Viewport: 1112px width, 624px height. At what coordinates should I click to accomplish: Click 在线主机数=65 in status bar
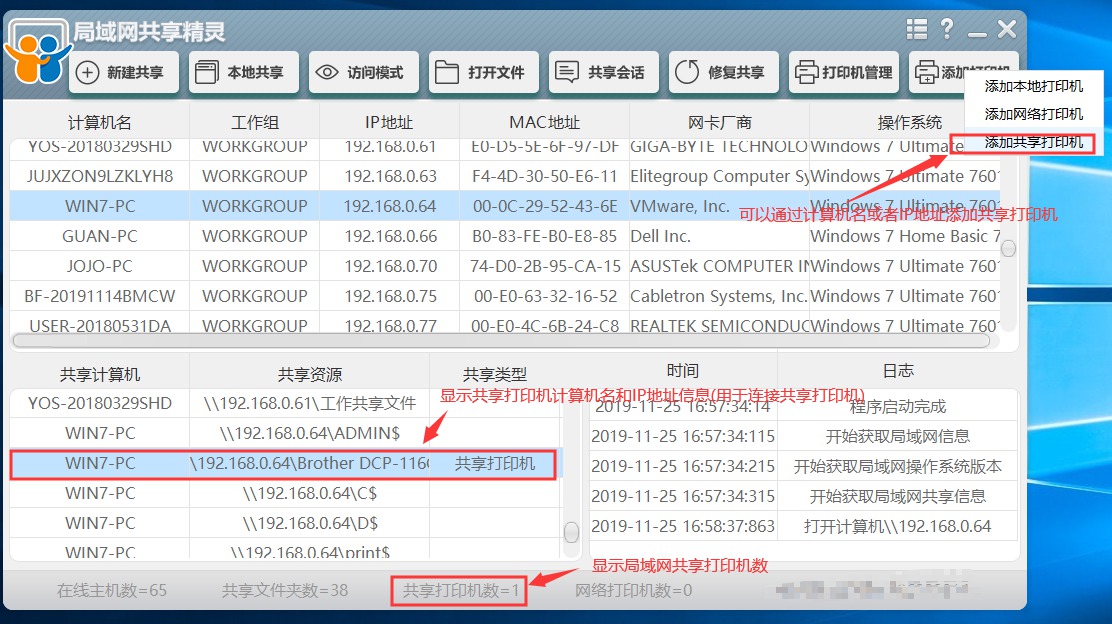pos(112,590)
